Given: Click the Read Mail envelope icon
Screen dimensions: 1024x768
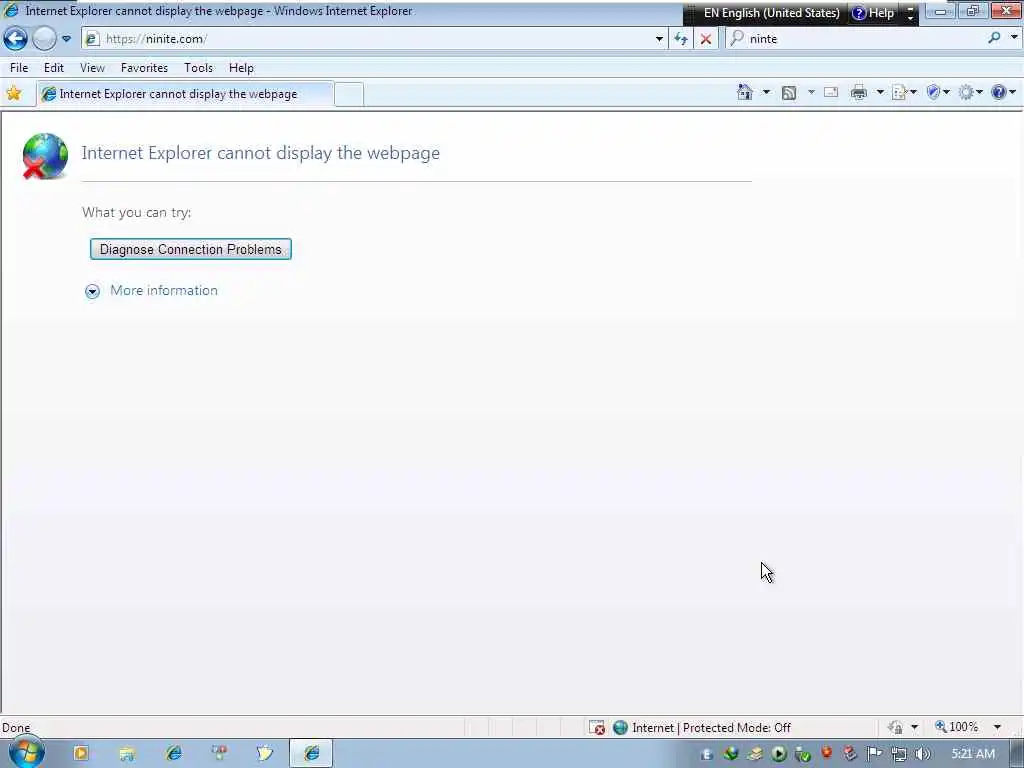Looking at the screenshot, I should tap(831, 93).
